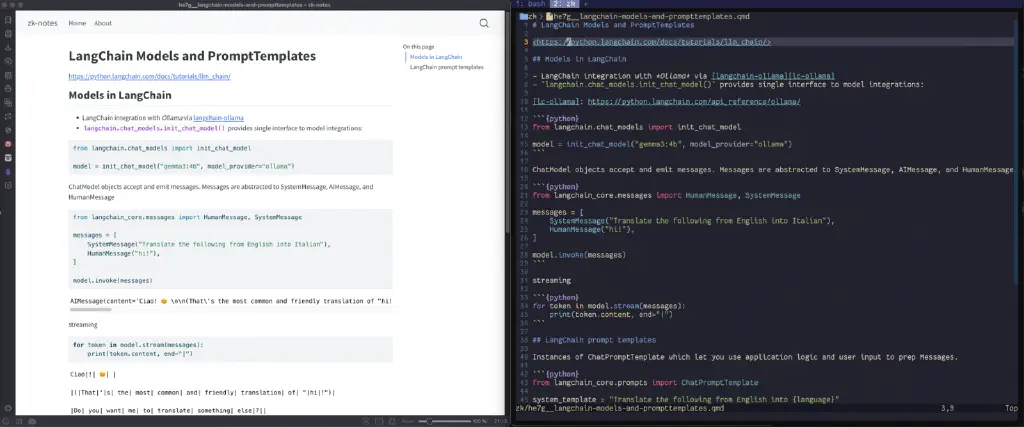Open the python.langchain.com tutorial link on page

[150, 76]
